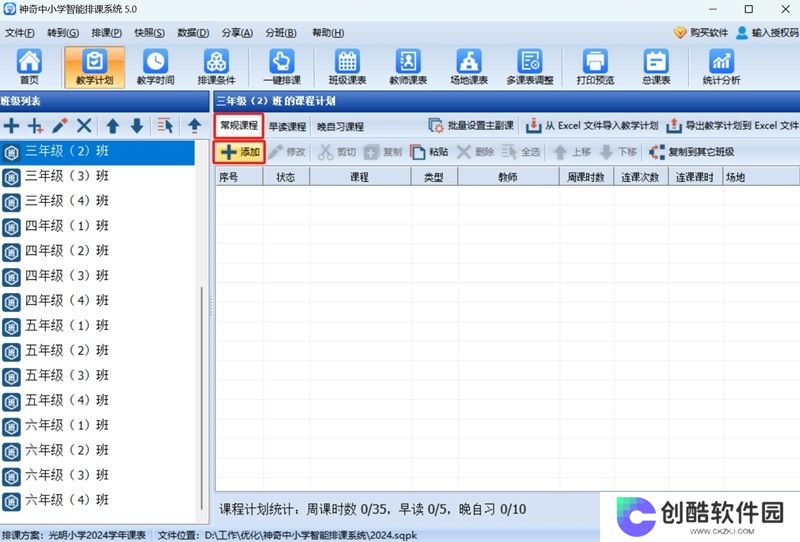Click the 教师 column header

click(x=508, y=177)
